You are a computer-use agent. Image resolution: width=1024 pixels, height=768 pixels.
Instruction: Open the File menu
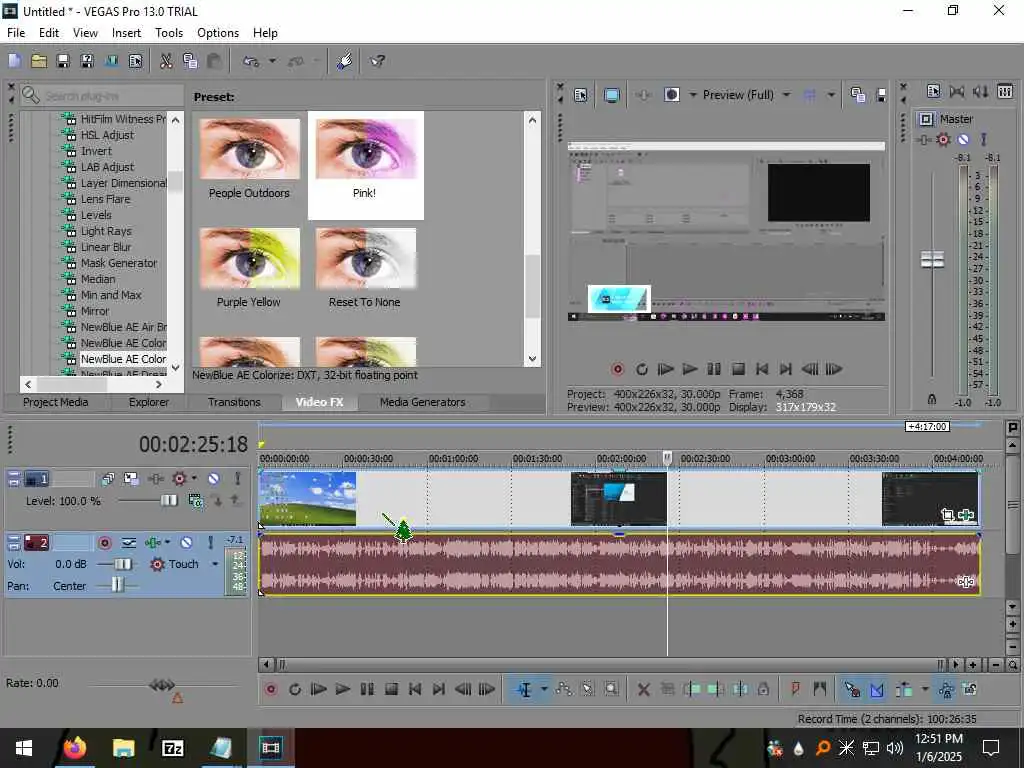coord(16,33)
